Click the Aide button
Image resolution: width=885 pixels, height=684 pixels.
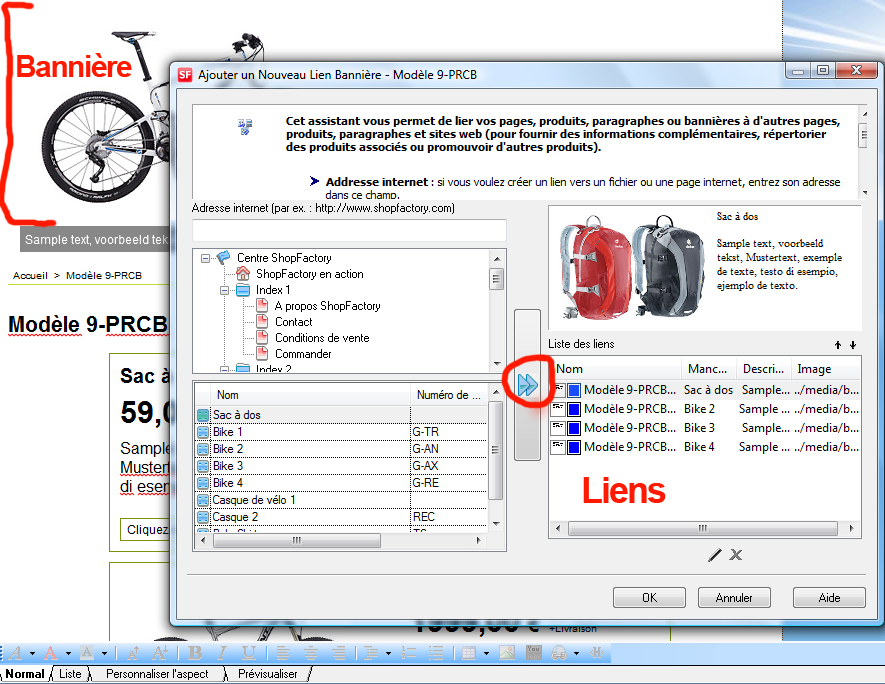(x=829, y=598)
